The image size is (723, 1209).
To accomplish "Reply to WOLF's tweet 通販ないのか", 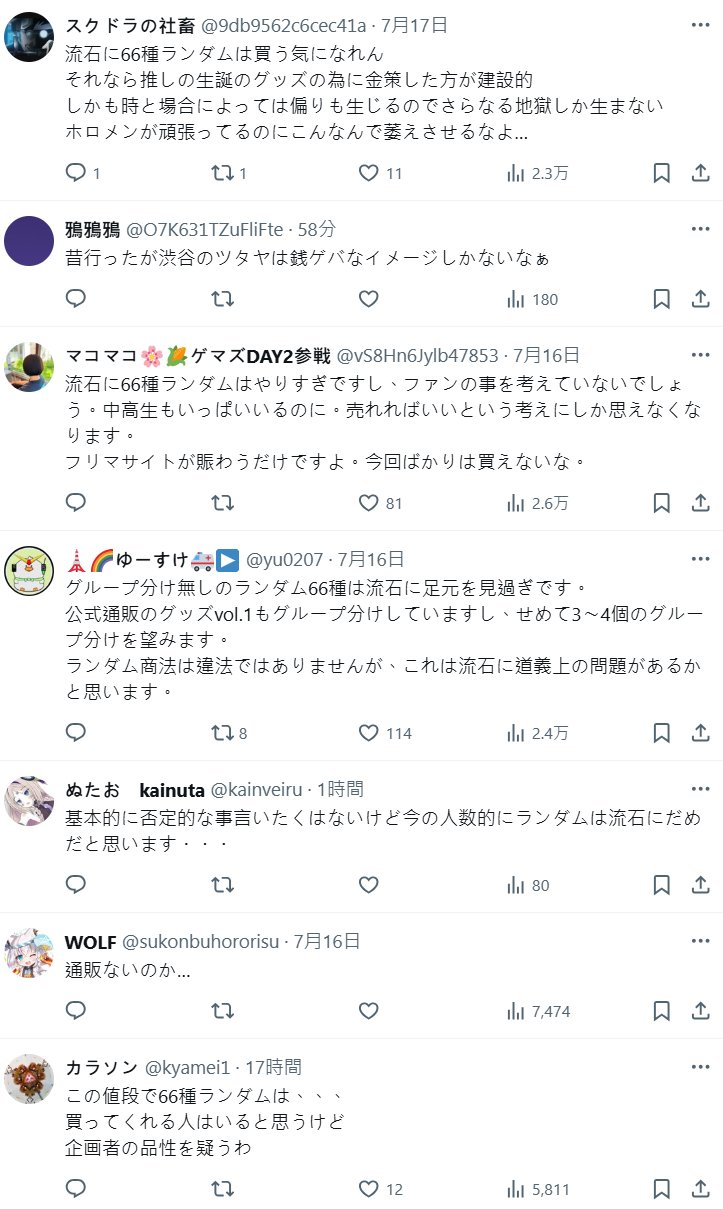I will [x=77, y=1011].
